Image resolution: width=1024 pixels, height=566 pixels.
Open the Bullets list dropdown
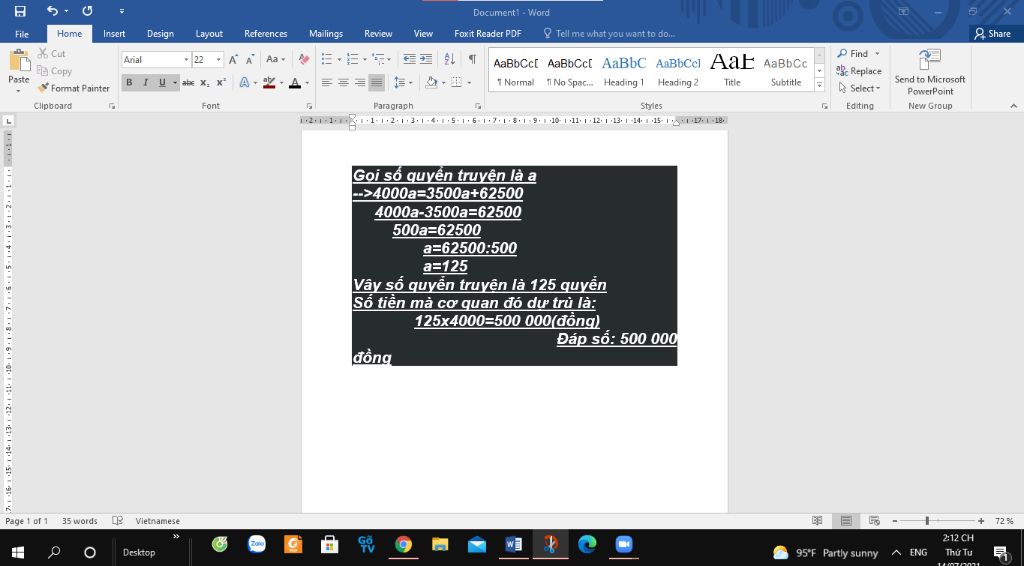tap(339, 59)
